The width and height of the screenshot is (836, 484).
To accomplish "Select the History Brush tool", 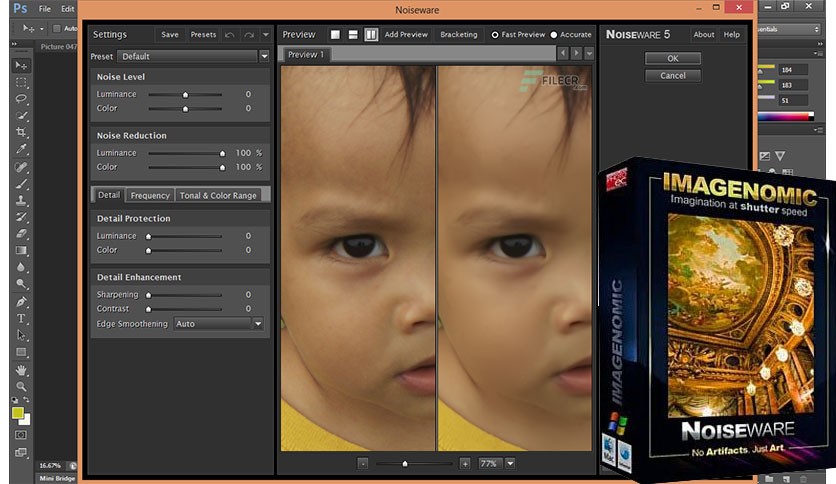I will click(21, 217).
